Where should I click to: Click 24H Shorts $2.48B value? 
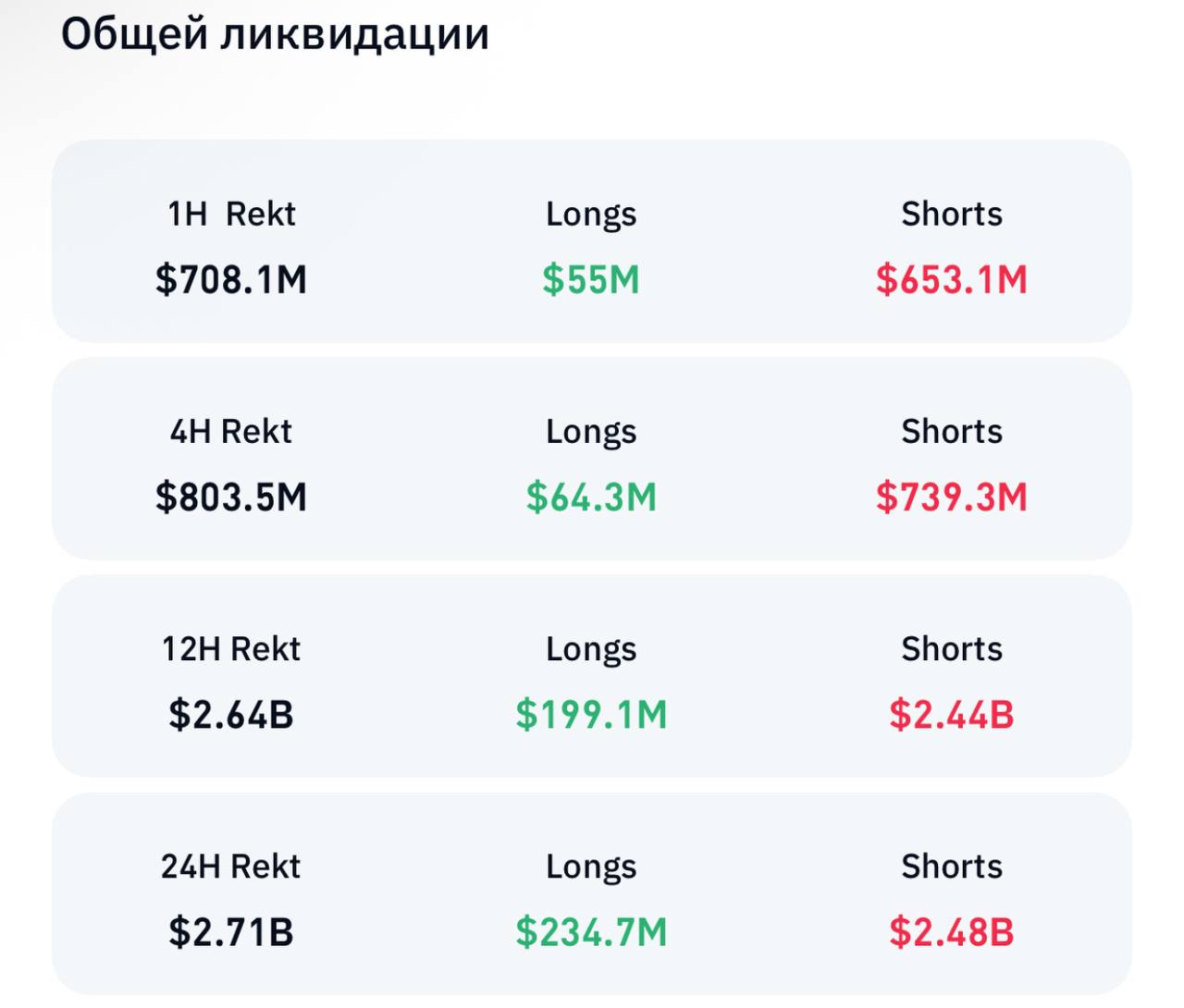(952, 931)
